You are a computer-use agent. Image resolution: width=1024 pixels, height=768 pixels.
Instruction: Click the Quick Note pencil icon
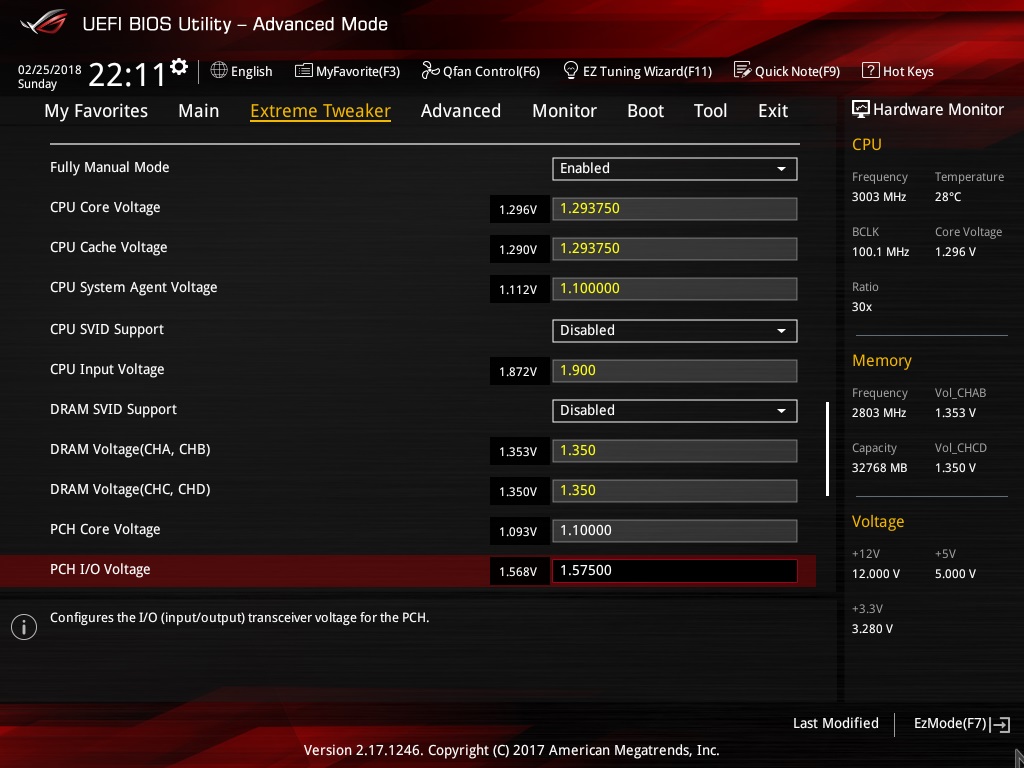743,70
